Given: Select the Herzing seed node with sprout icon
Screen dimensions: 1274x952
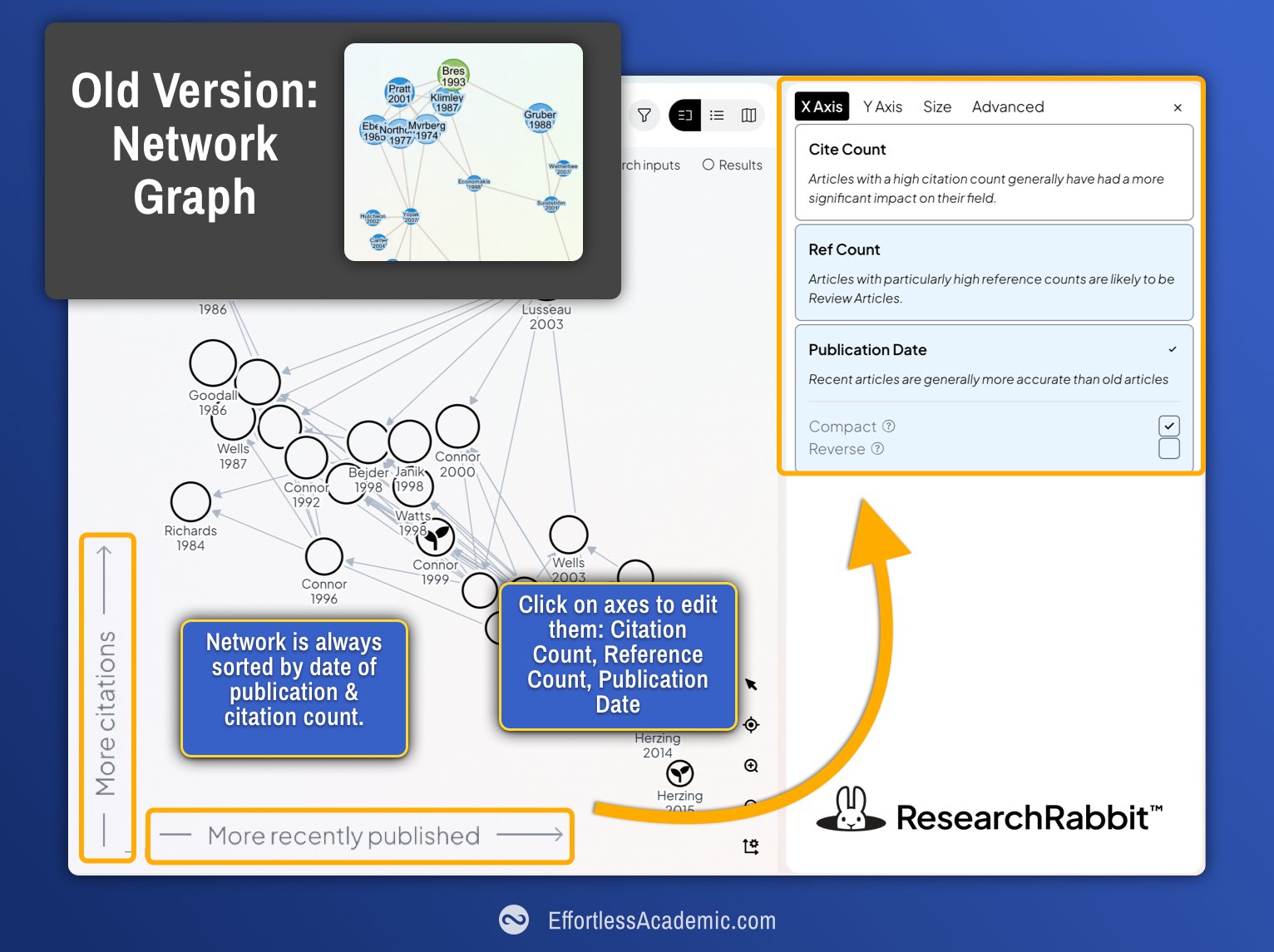Looking at the screenshot, I should 680,773.
